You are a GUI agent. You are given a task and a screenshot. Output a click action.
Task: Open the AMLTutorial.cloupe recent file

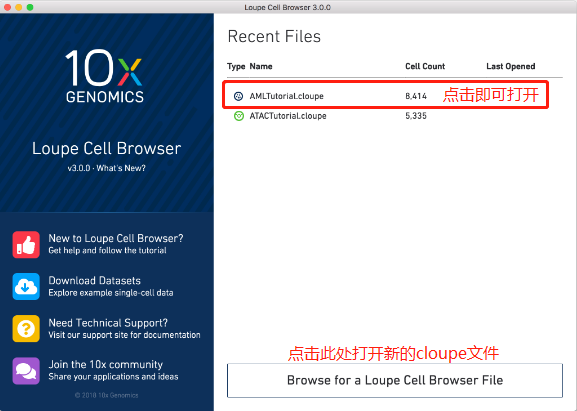click(385, 96)
